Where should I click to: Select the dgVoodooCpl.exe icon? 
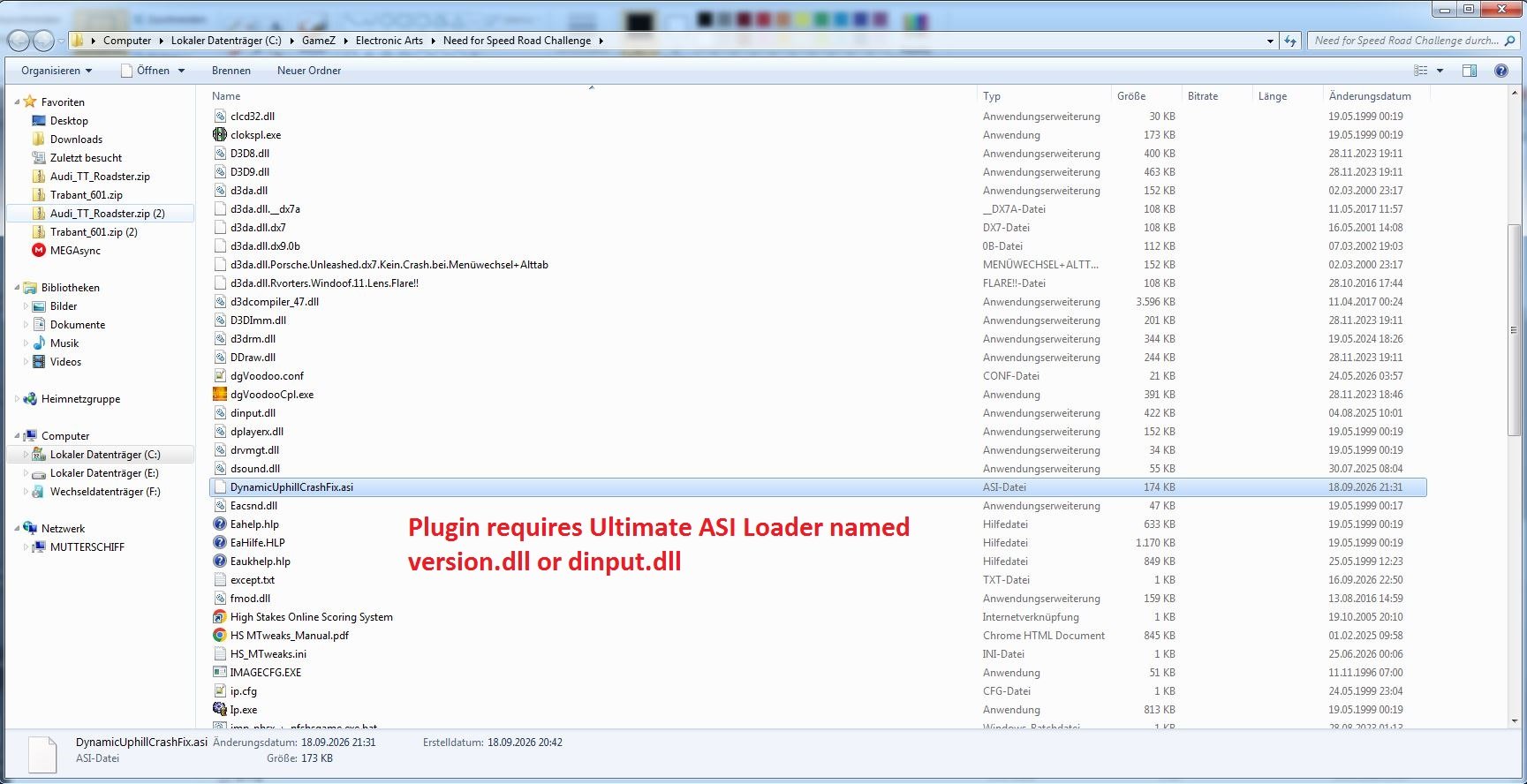(x=220, y=394)
